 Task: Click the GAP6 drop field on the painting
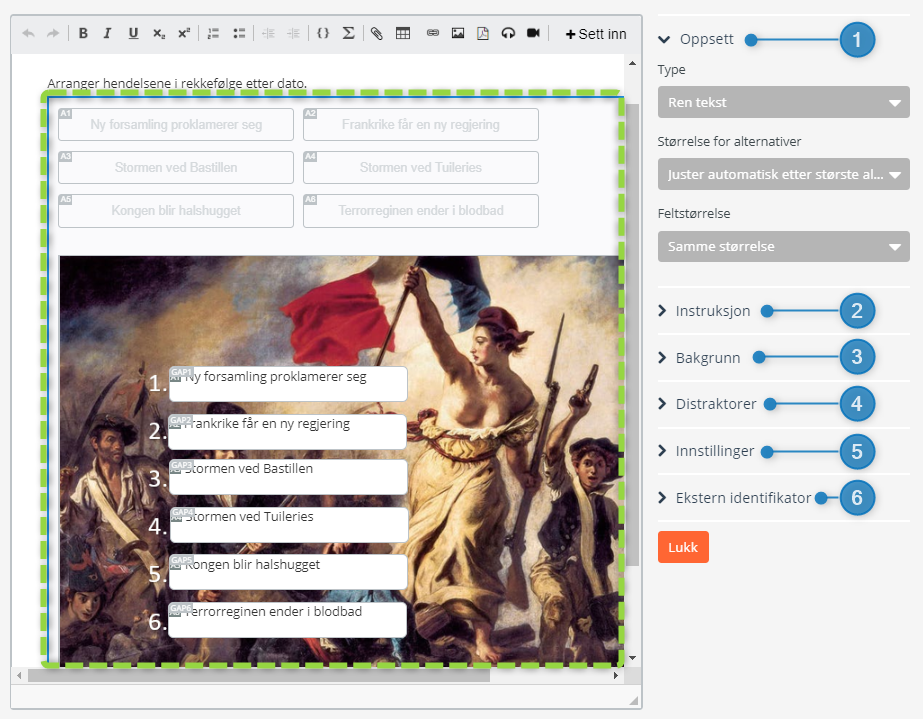click(x=288, y=619)
